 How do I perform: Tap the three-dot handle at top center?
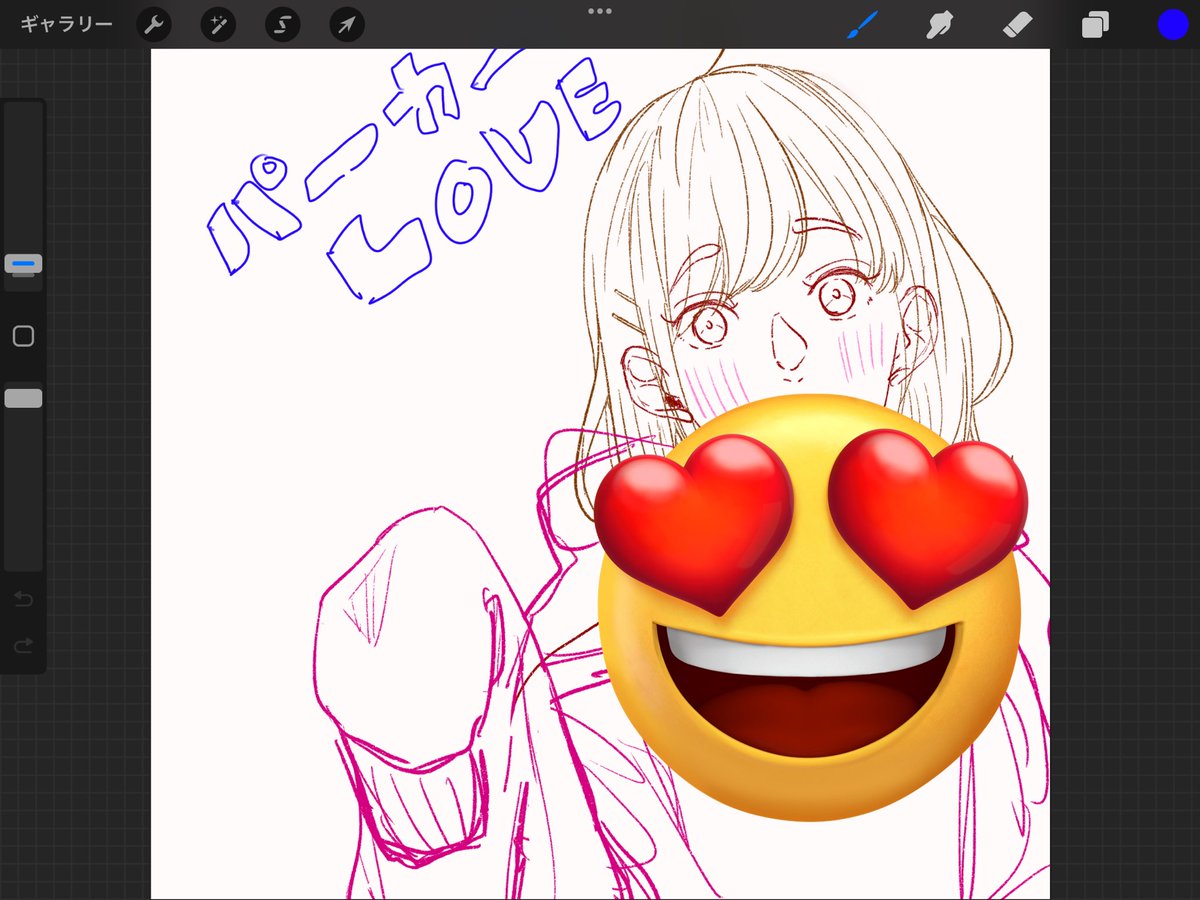(x=600, y=11)
